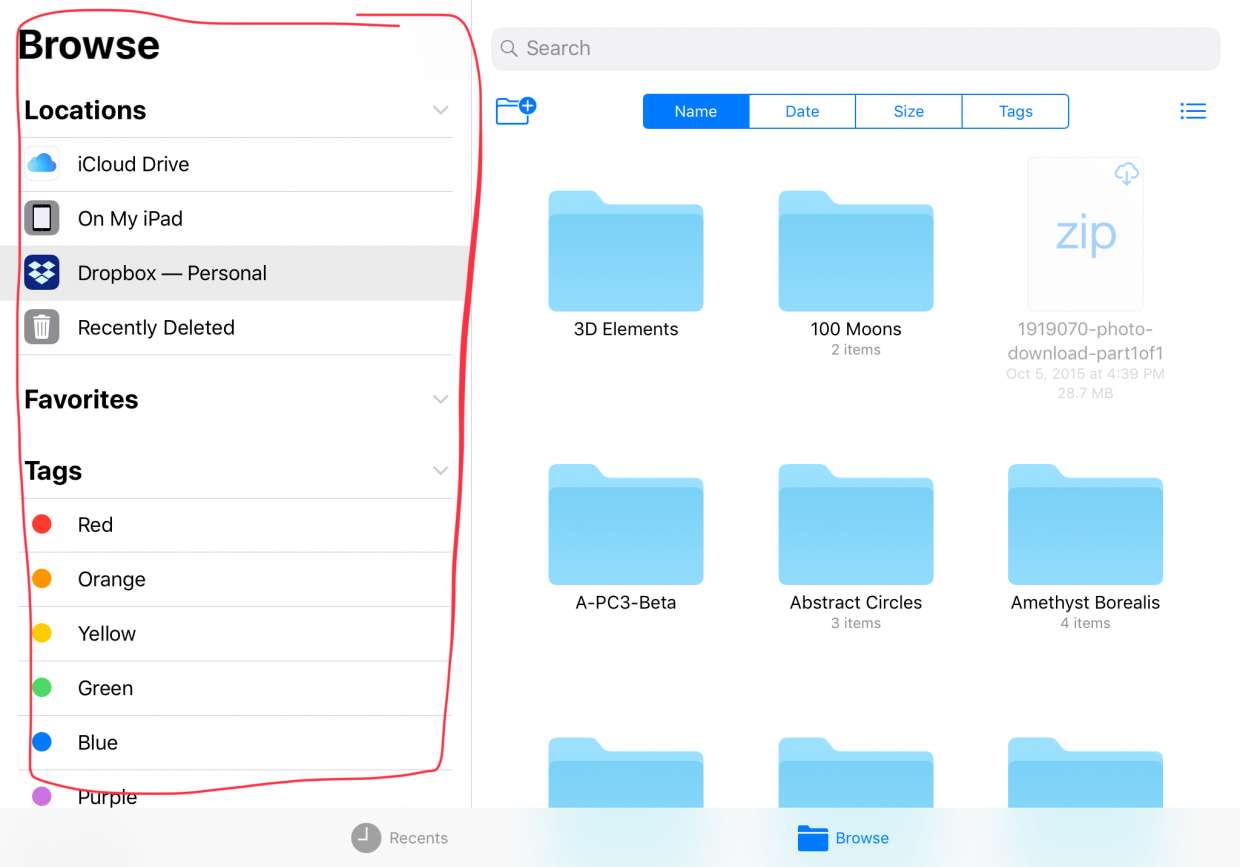The image size is (1240, 867).
Task: Collapse the Locations section
Action: (440, 110)
